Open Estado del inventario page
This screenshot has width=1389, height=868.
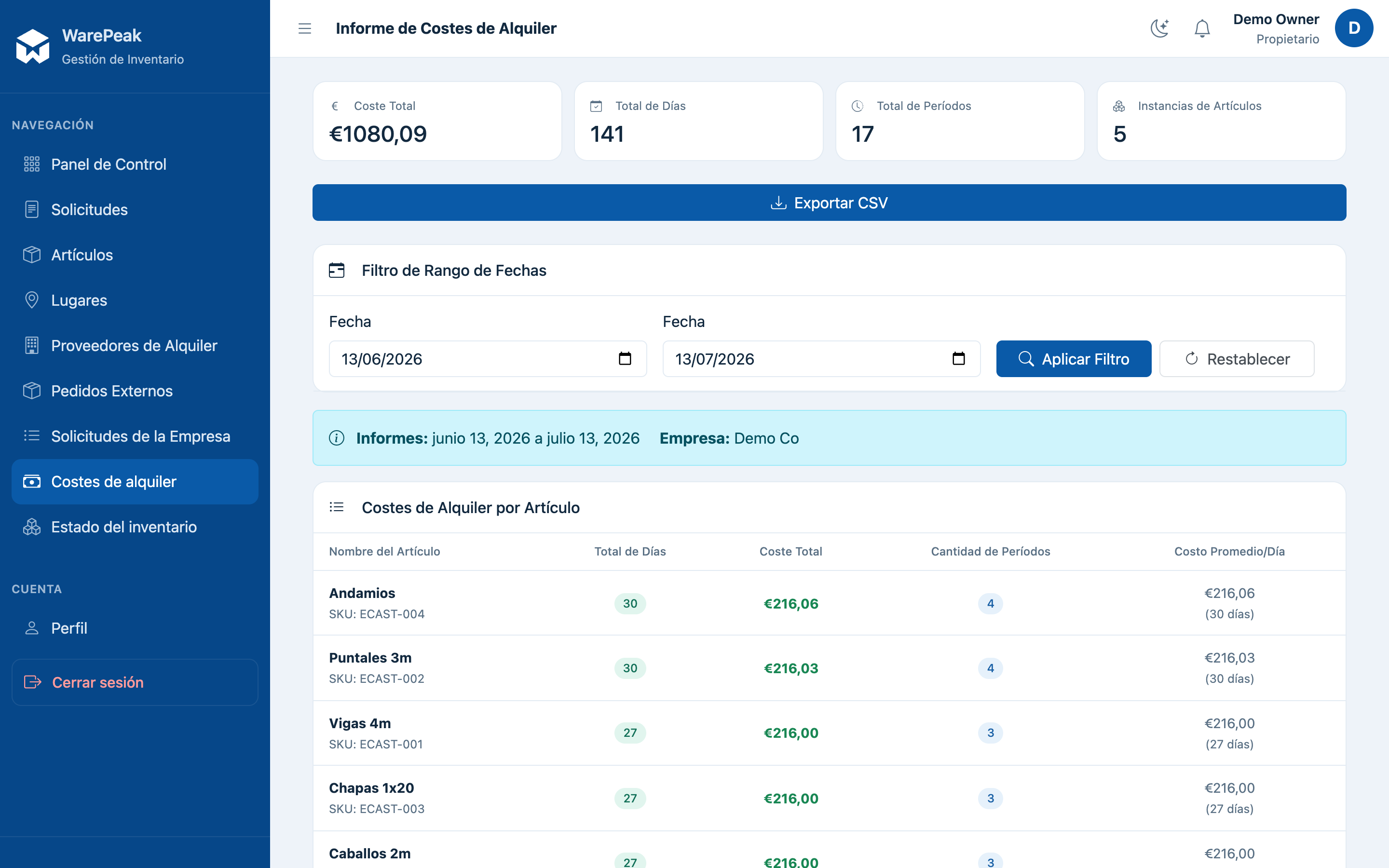[x=135, y=527]
